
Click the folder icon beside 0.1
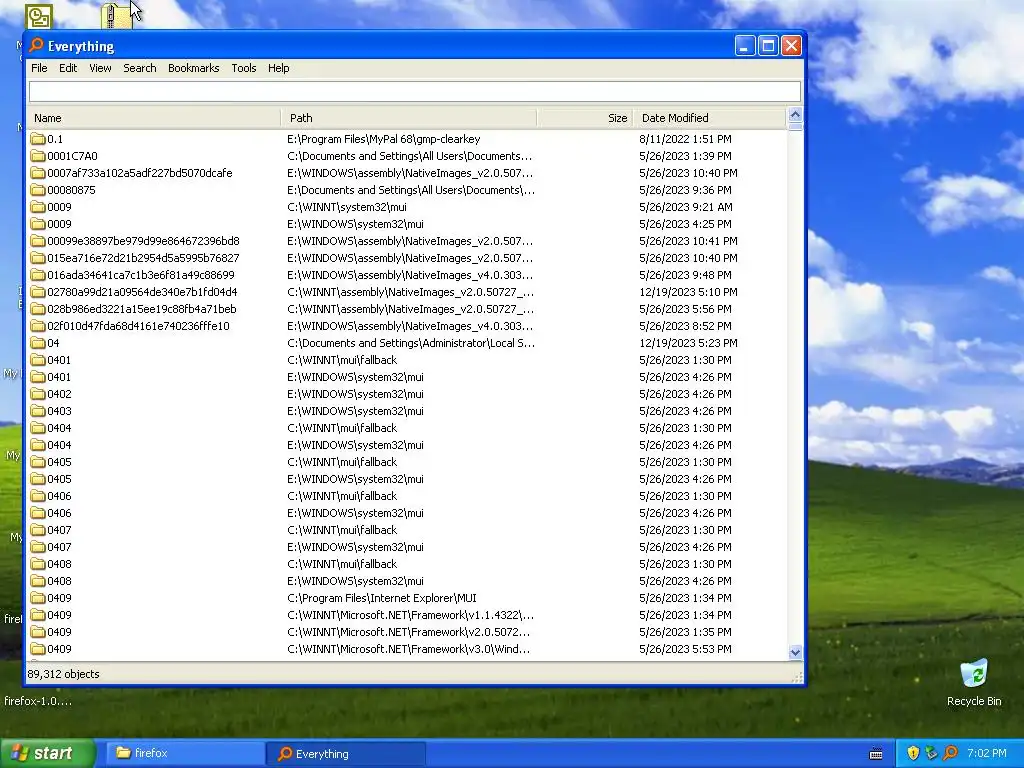(x=38, y=139)
